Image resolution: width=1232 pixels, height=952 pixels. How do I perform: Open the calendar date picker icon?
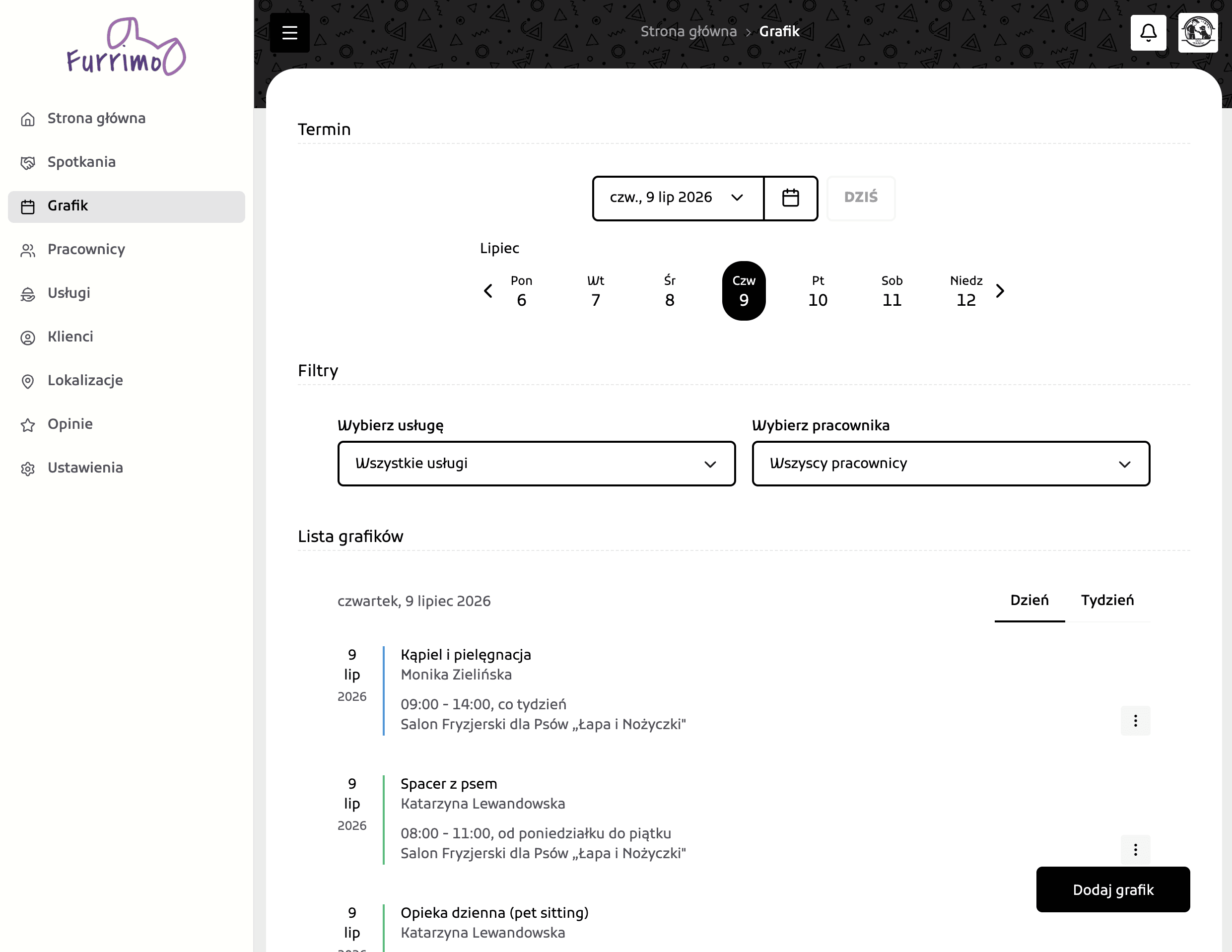(x=790, y=198)
